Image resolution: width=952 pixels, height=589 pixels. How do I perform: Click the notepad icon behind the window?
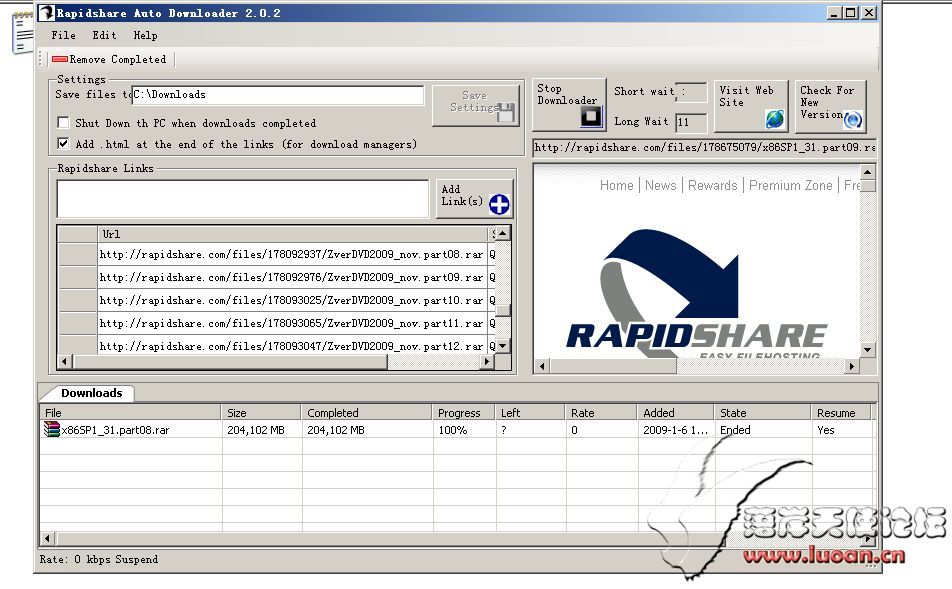tap(23, 33)
